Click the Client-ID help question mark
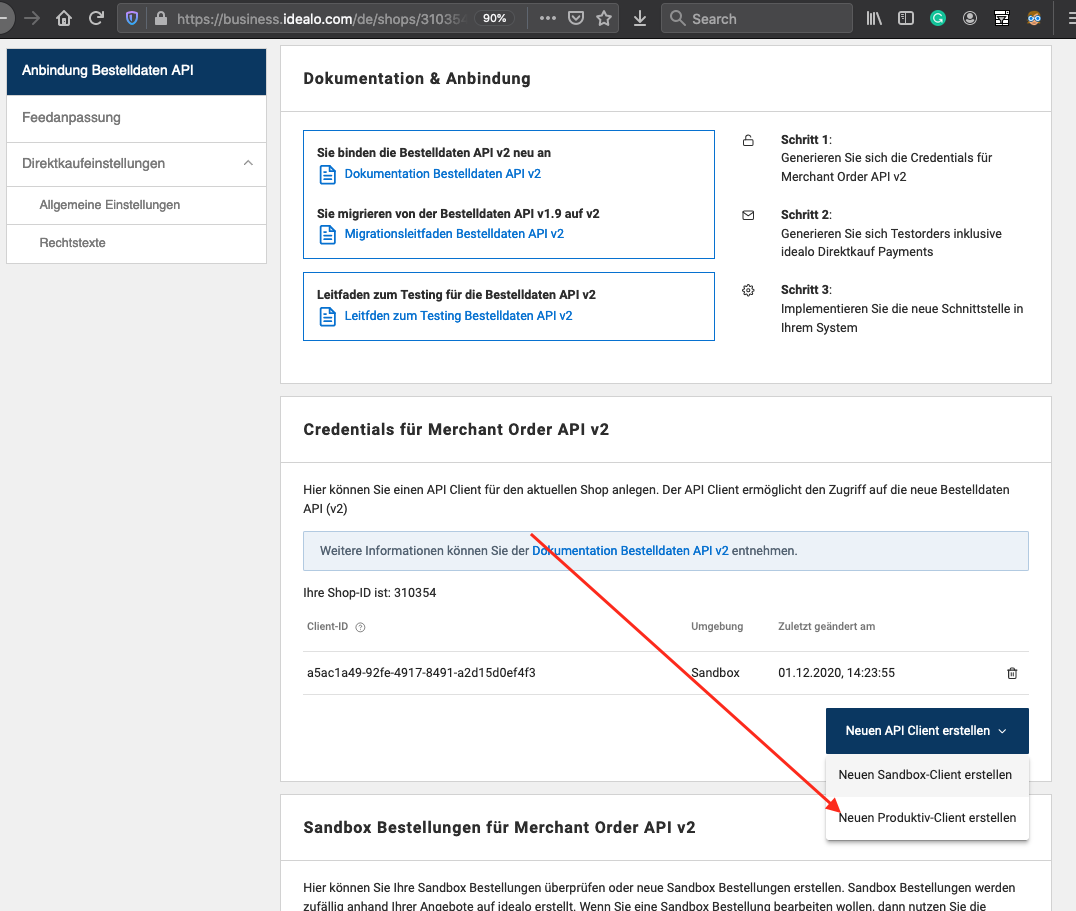The height and width of the screenshot is (911, 1076). click(360, 627)
